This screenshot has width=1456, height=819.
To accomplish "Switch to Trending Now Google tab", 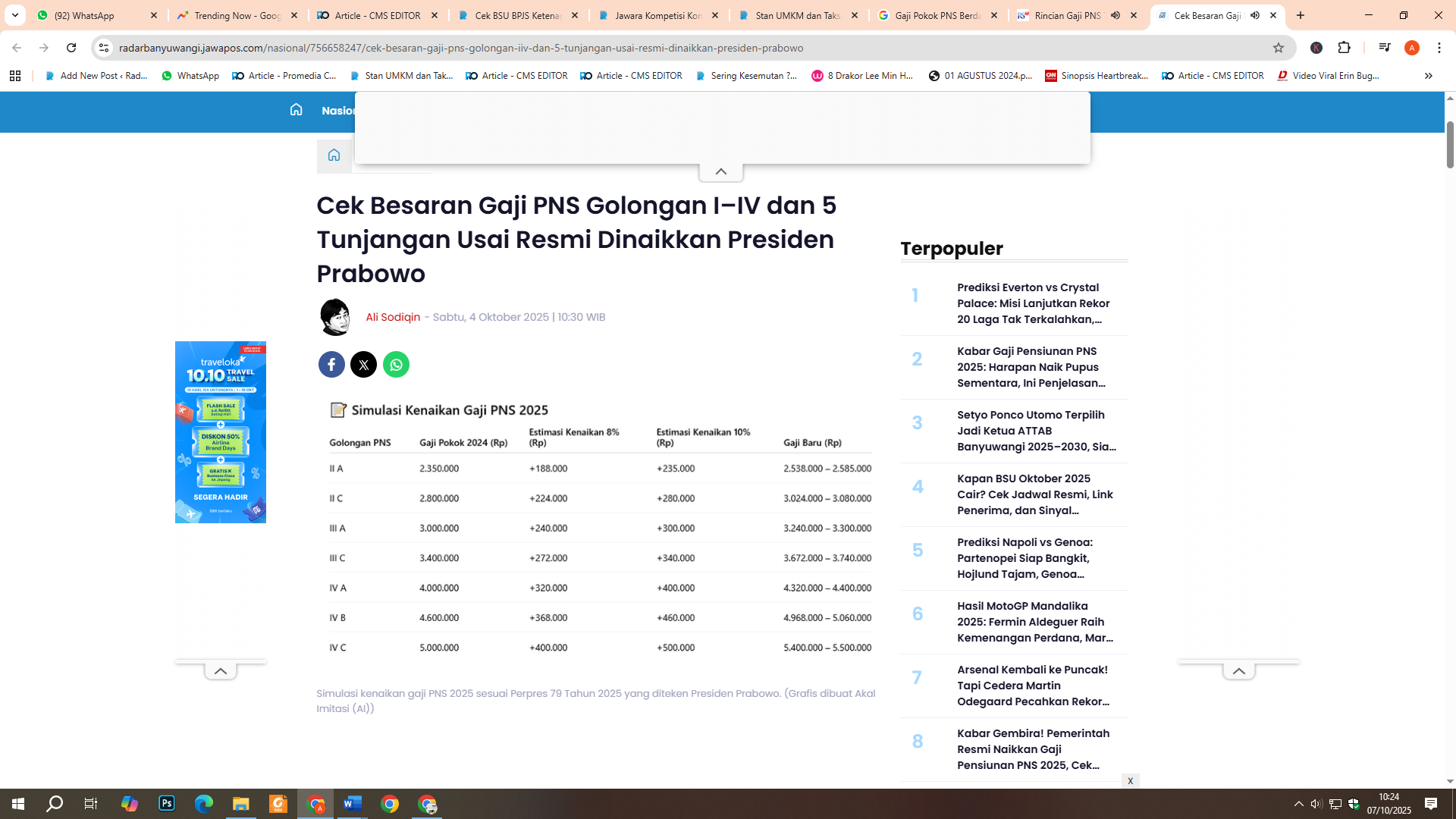I will 237,15.
